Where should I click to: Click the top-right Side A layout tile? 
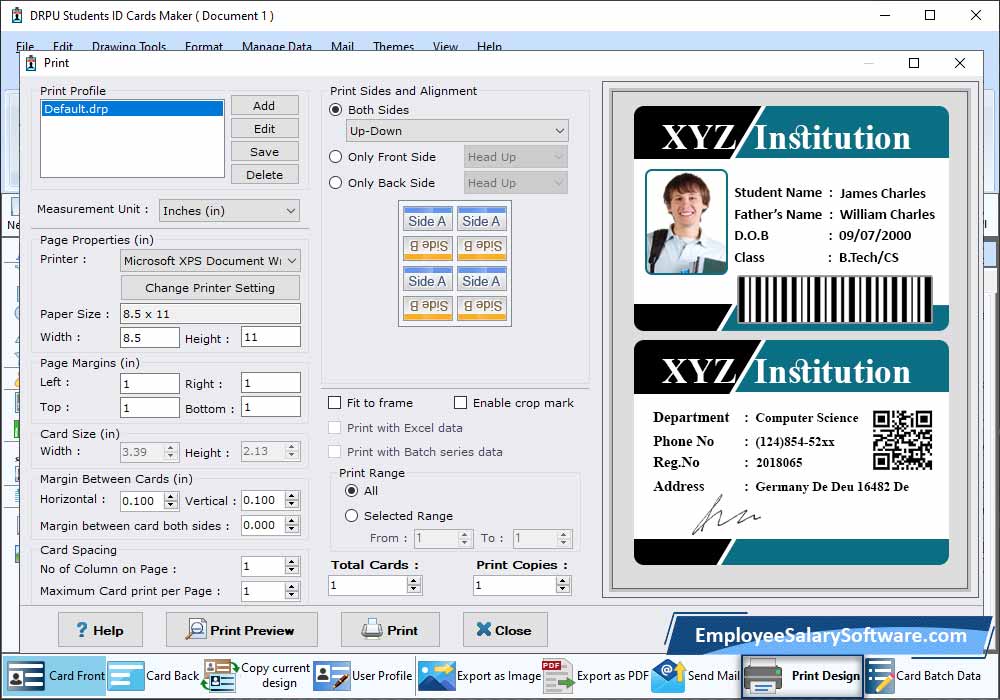coord(482,221)
